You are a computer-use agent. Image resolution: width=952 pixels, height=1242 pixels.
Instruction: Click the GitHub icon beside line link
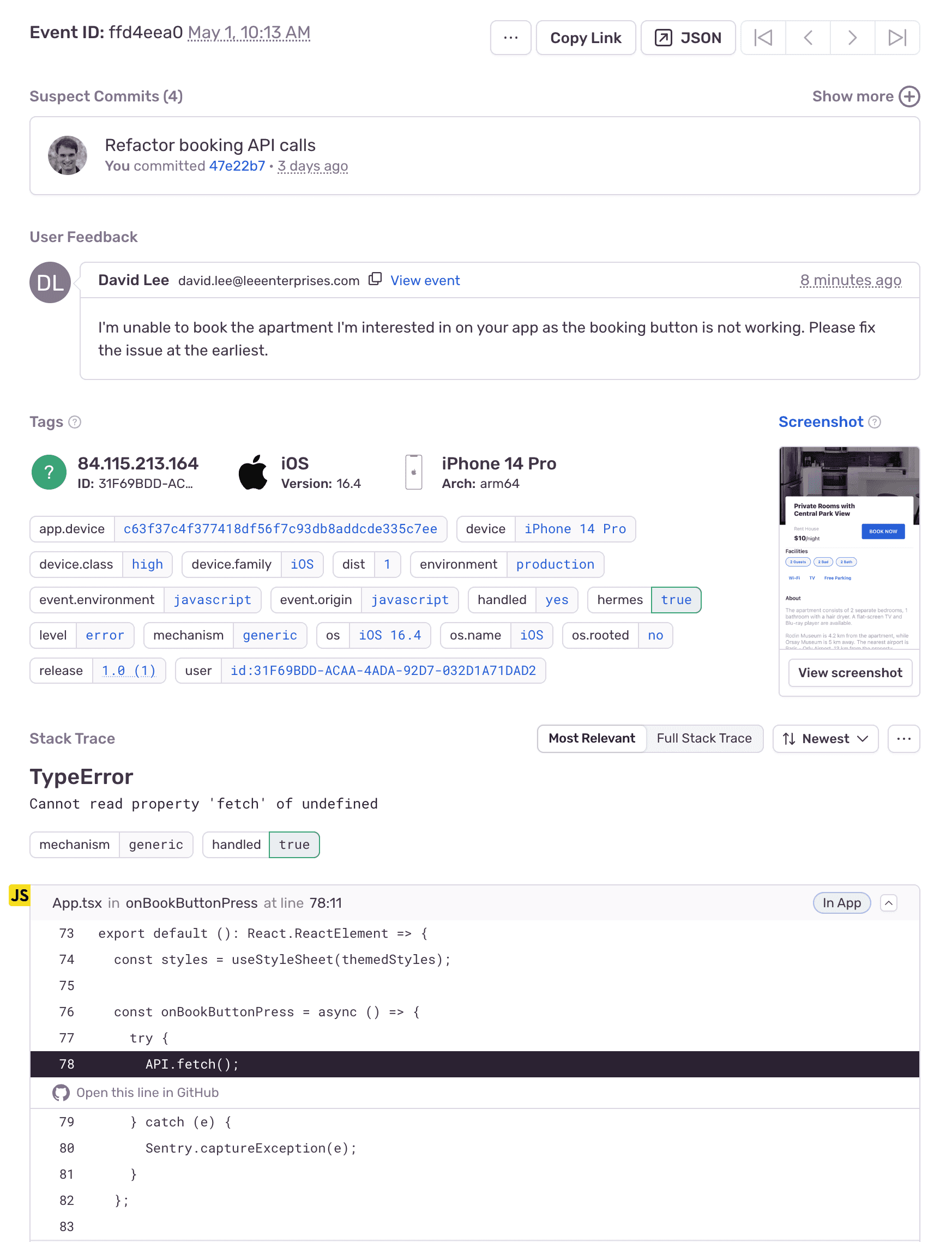(x=61, y=1093)
